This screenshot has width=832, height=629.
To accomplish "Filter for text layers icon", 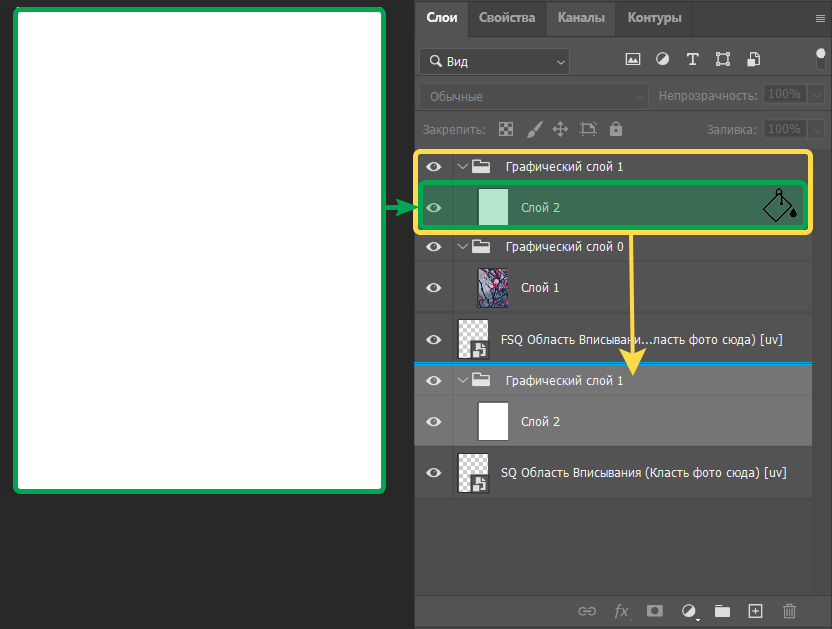I will click(692, 60).
